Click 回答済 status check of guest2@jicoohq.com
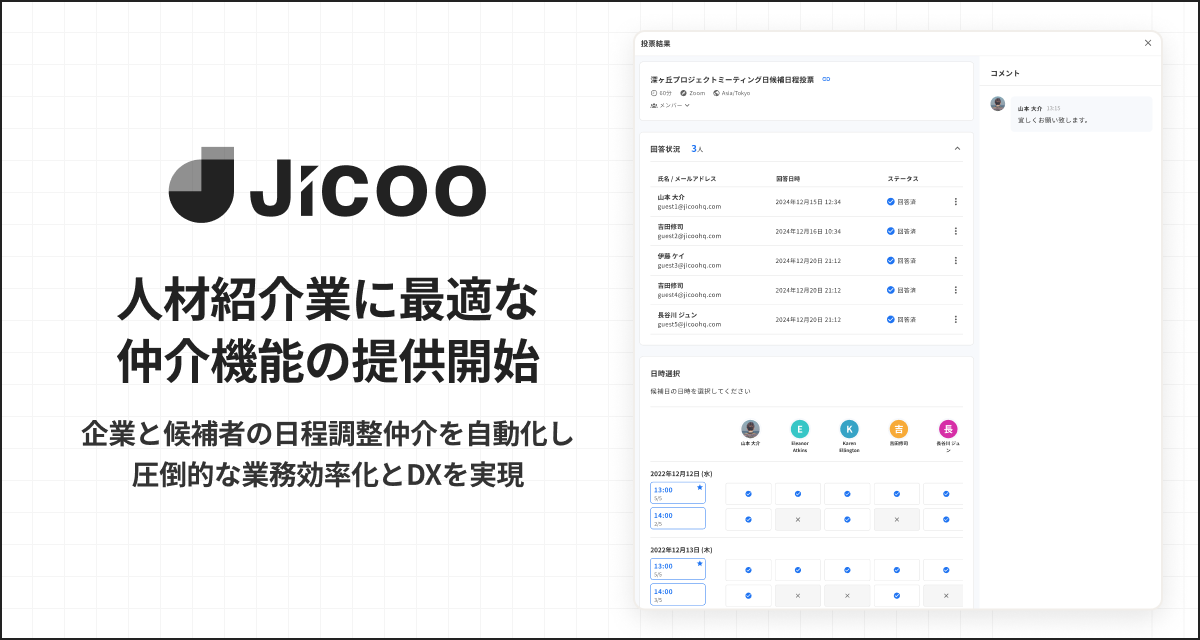The image size is (1200, 640). [891, 231]
